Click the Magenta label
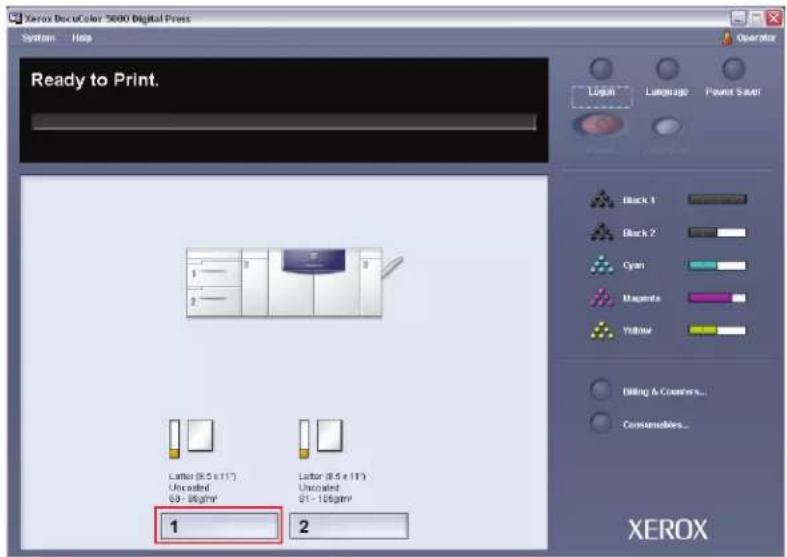The image size is (787, 557). [642, 298]
